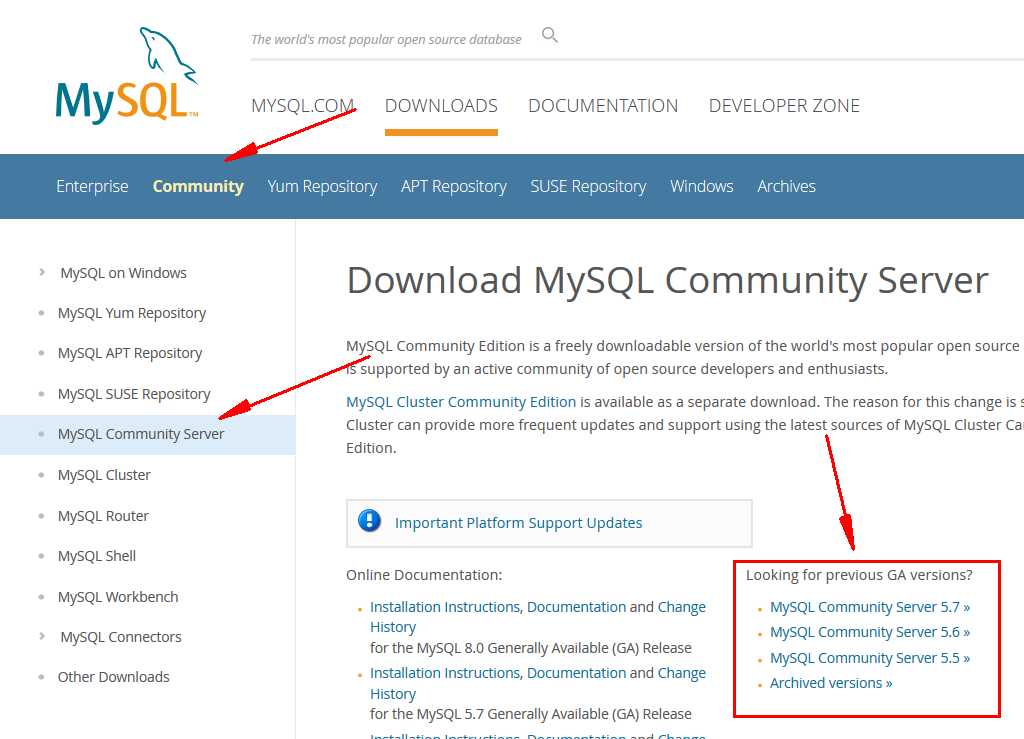Select the DOWNLOADS top menu
This screenshot has width=1024, height=739.
pyautogui.click(x=441, y=106)
